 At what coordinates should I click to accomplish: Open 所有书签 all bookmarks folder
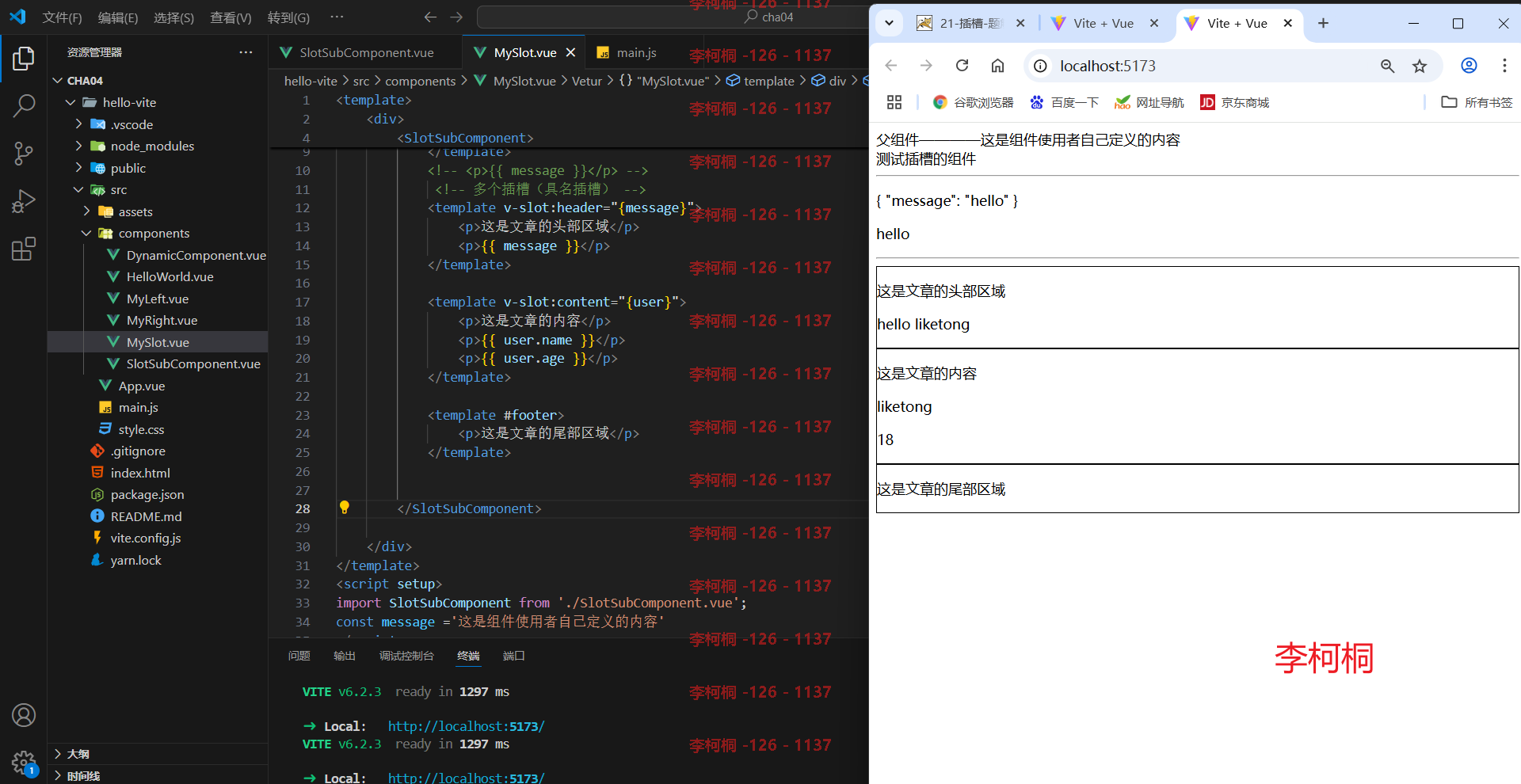click(x=1477, y=102)
